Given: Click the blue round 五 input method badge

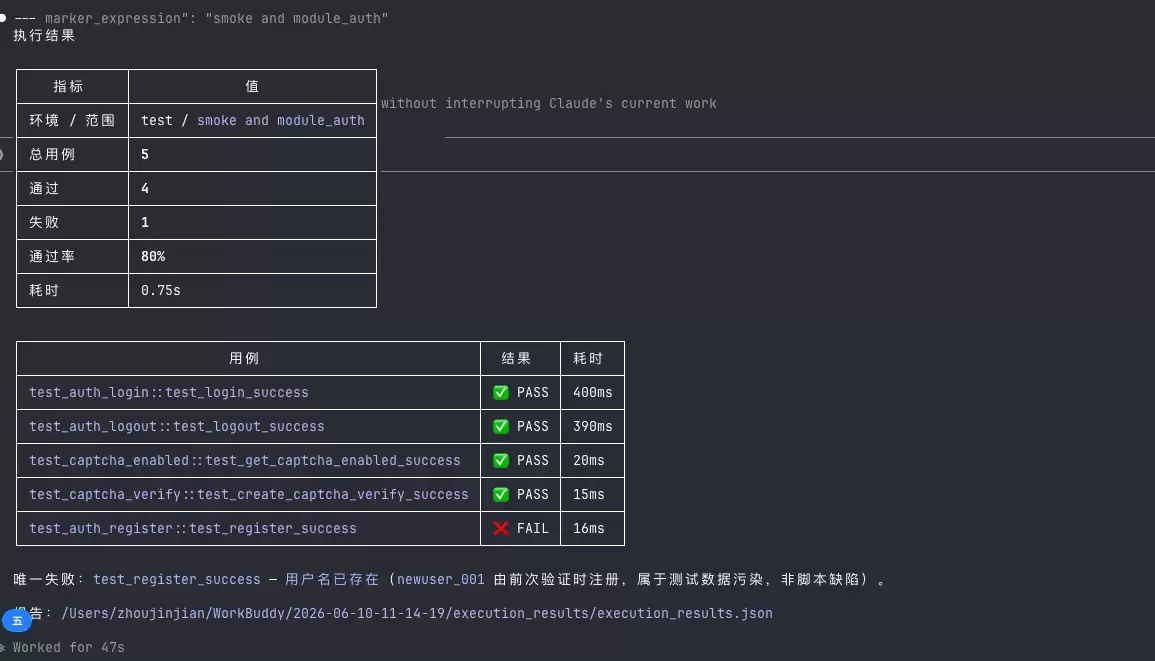Looking at the screenshot, I should pyautogui.click(x=17, y=620).
